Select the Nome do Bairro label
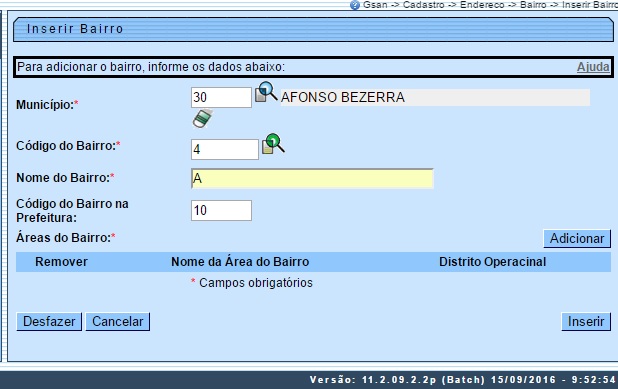 (65, 178)
